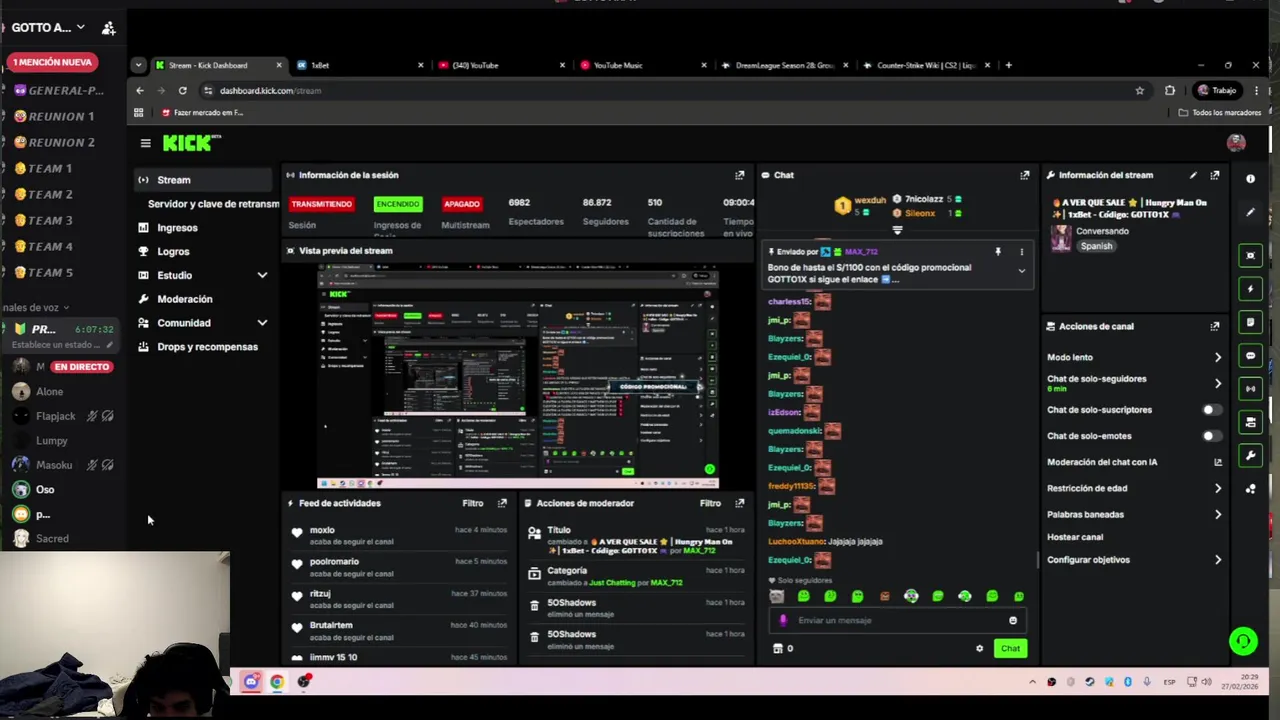Click the stream preview thumbnail
Viewport: 1280px width, 720px height.
517,376
